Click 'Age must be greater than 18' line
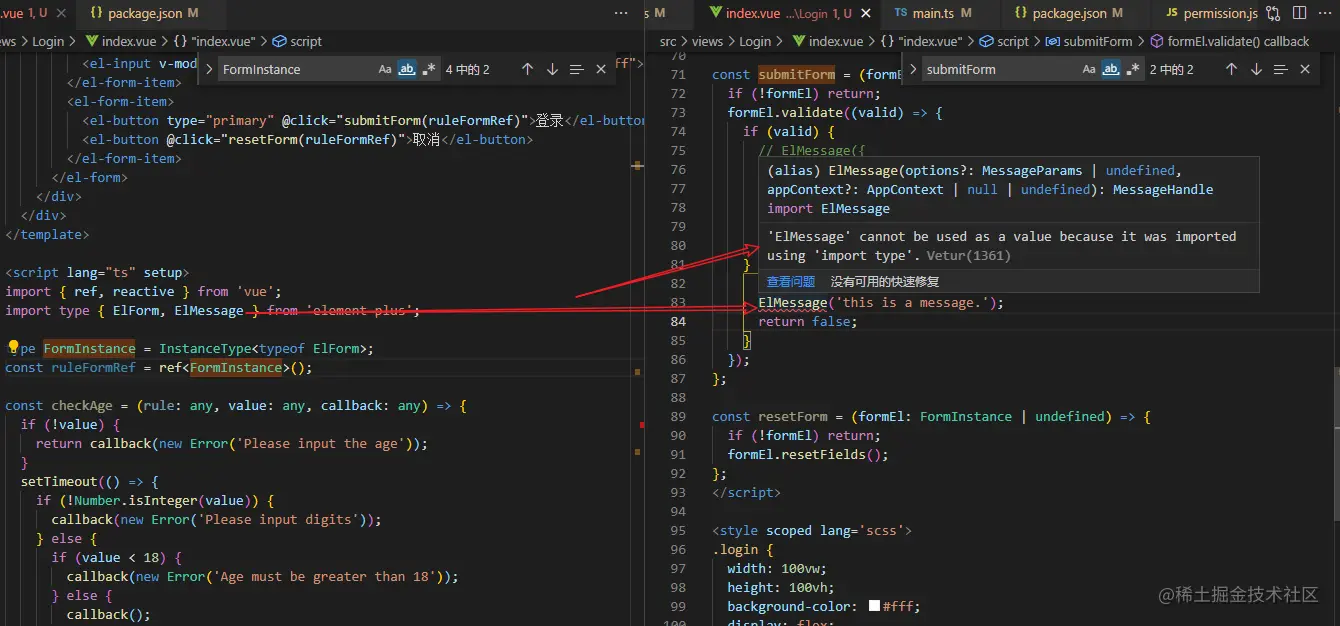The image size is (1340, 626). pos(262,577)
